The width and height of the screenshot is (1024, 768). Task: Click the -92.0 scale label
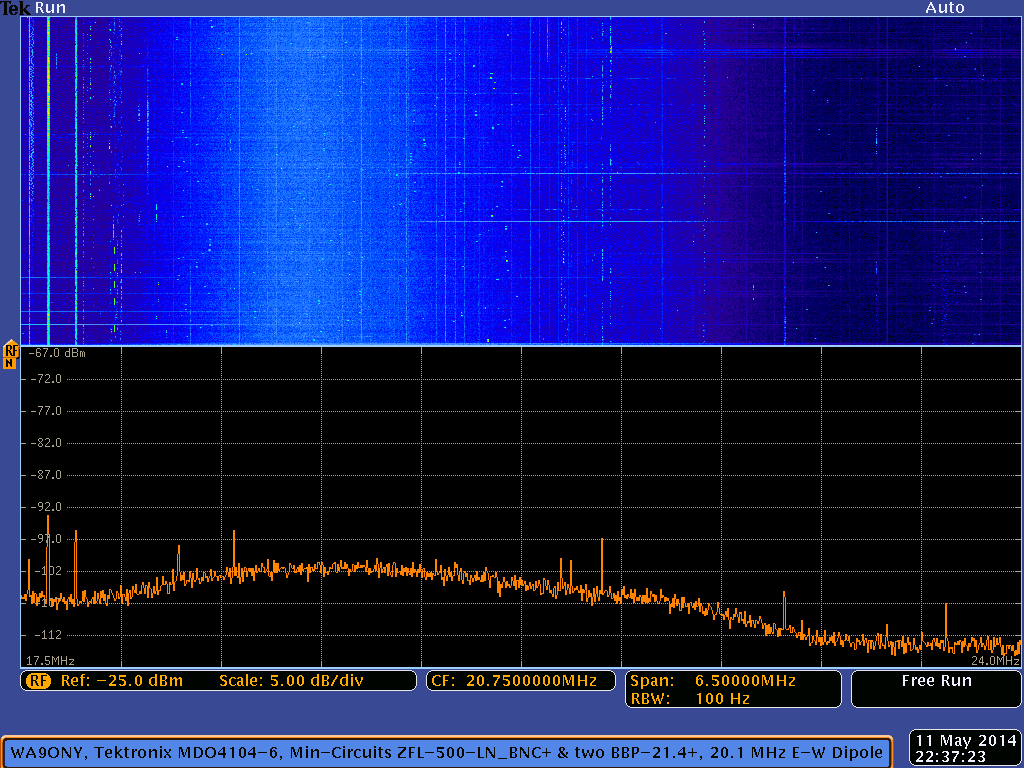click(x=46, y=507)
